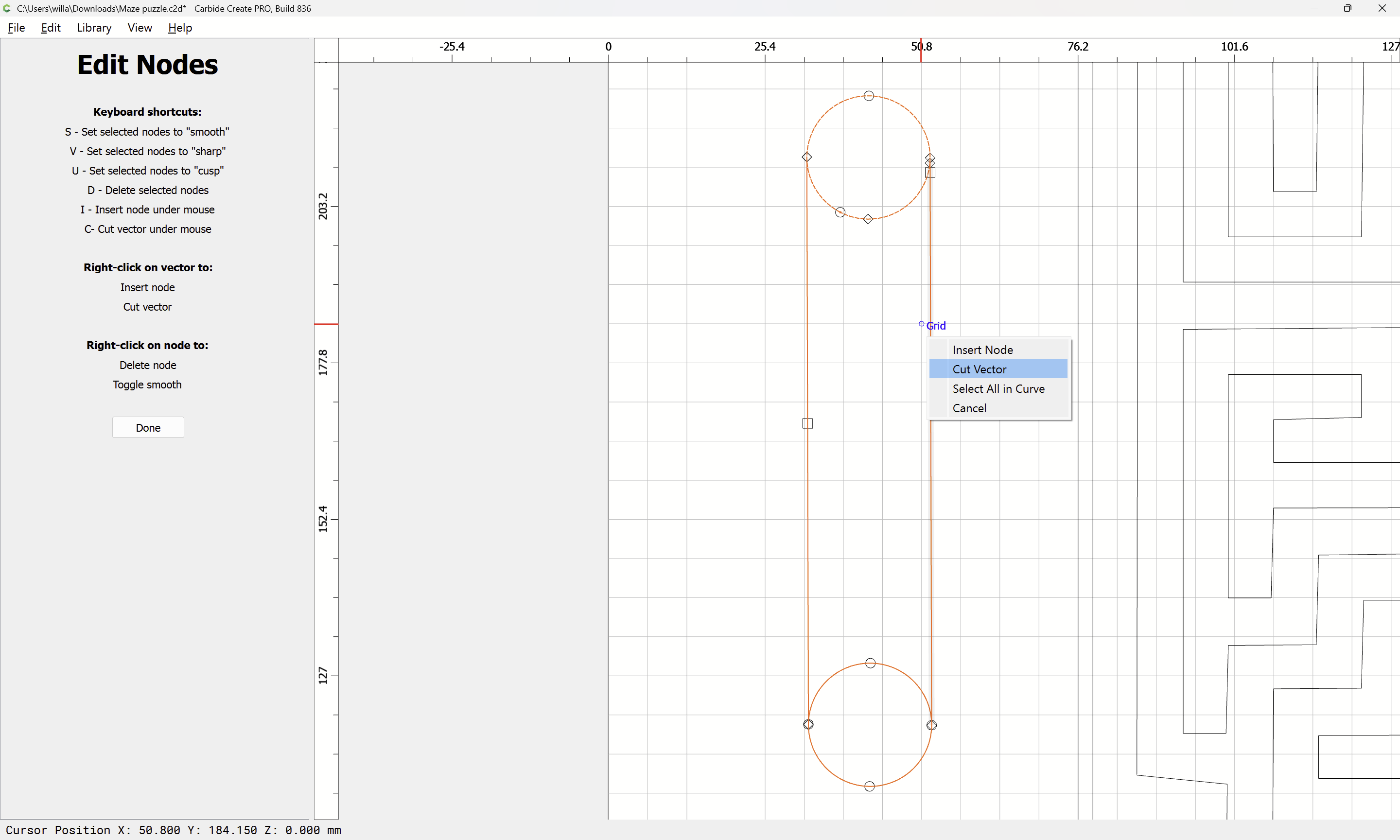Open the Edit menu
Screen dimensions: 1400x840
pos(51,28)
